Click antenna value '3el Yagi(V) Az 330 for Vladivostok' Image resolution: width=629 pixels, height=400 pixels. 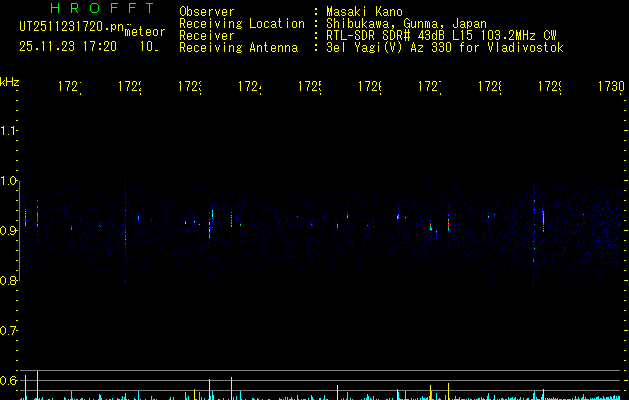tap(445, 48)
